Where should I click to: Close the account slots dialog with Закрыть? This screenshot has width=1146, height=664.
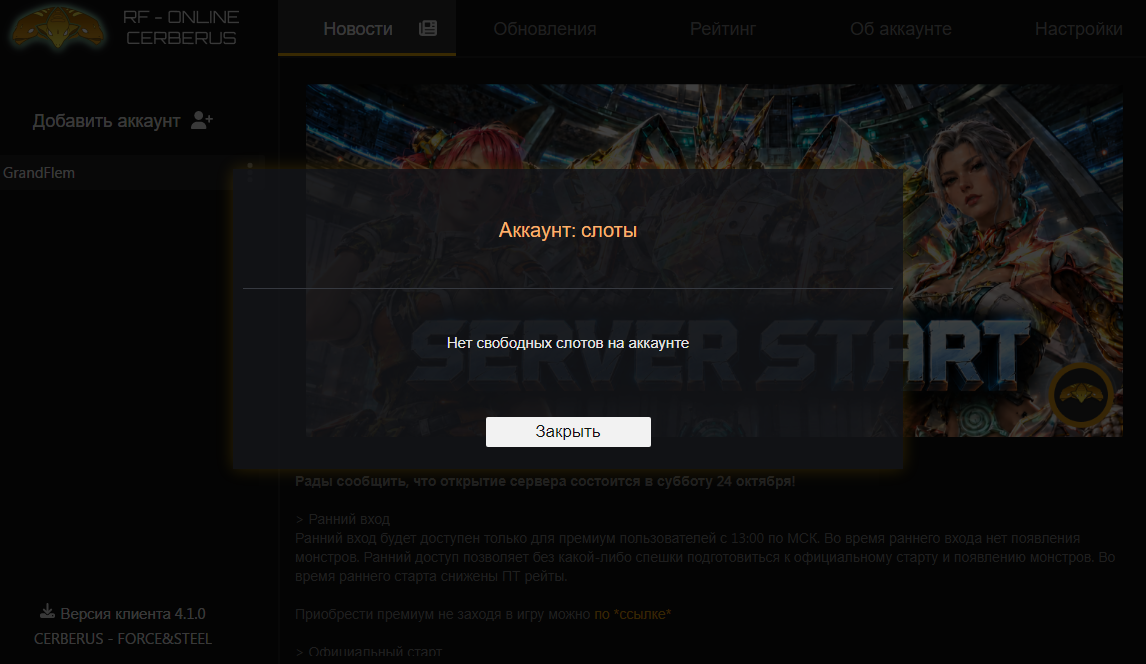[568, 432]
